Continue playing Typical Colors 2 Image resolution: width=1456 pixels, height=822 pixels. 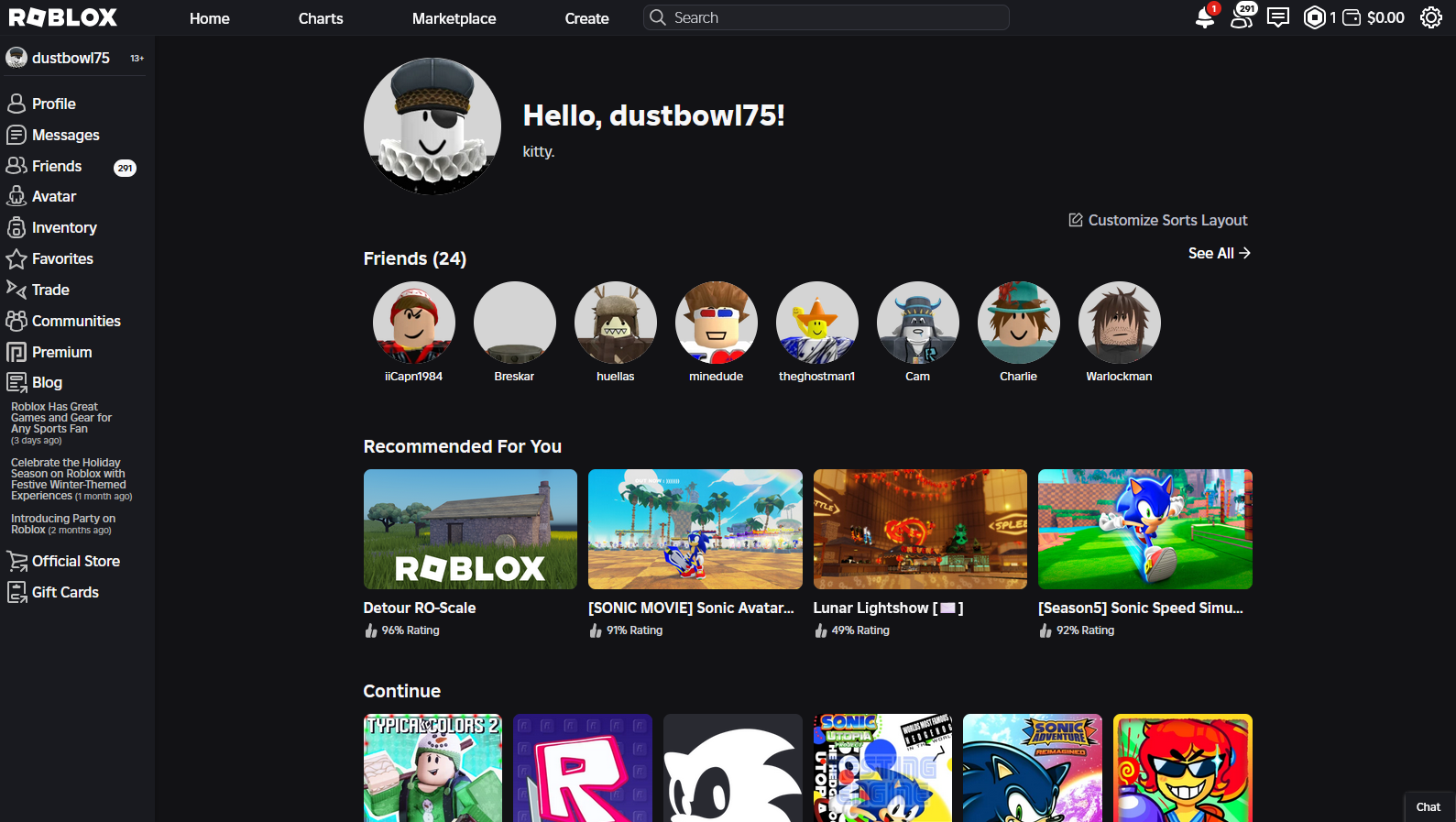(432, 768)
